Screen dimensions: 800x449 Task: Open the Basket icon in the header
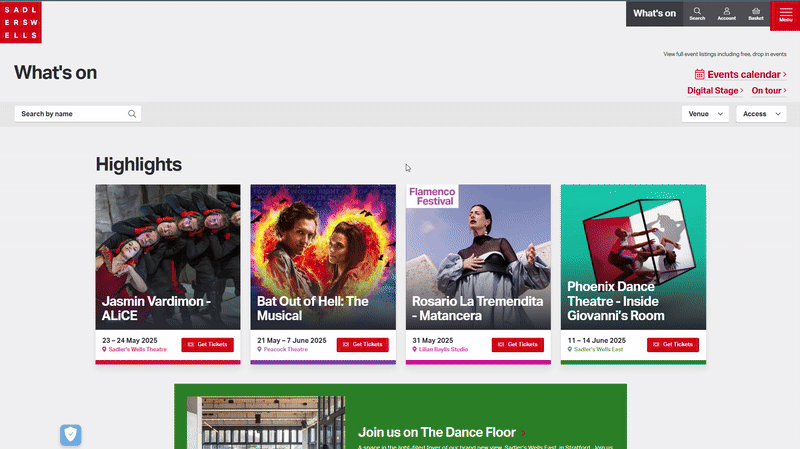pyautogui.click(x=756, y=14)
